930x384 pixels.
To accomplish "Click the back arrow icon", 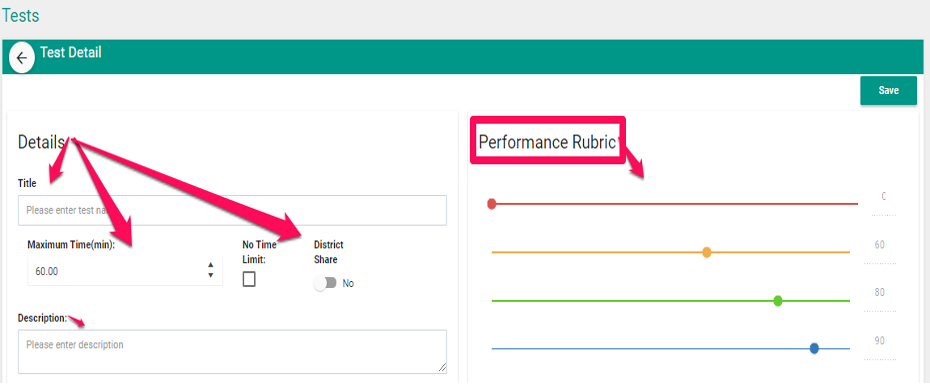I will click(x=22, y=58).
